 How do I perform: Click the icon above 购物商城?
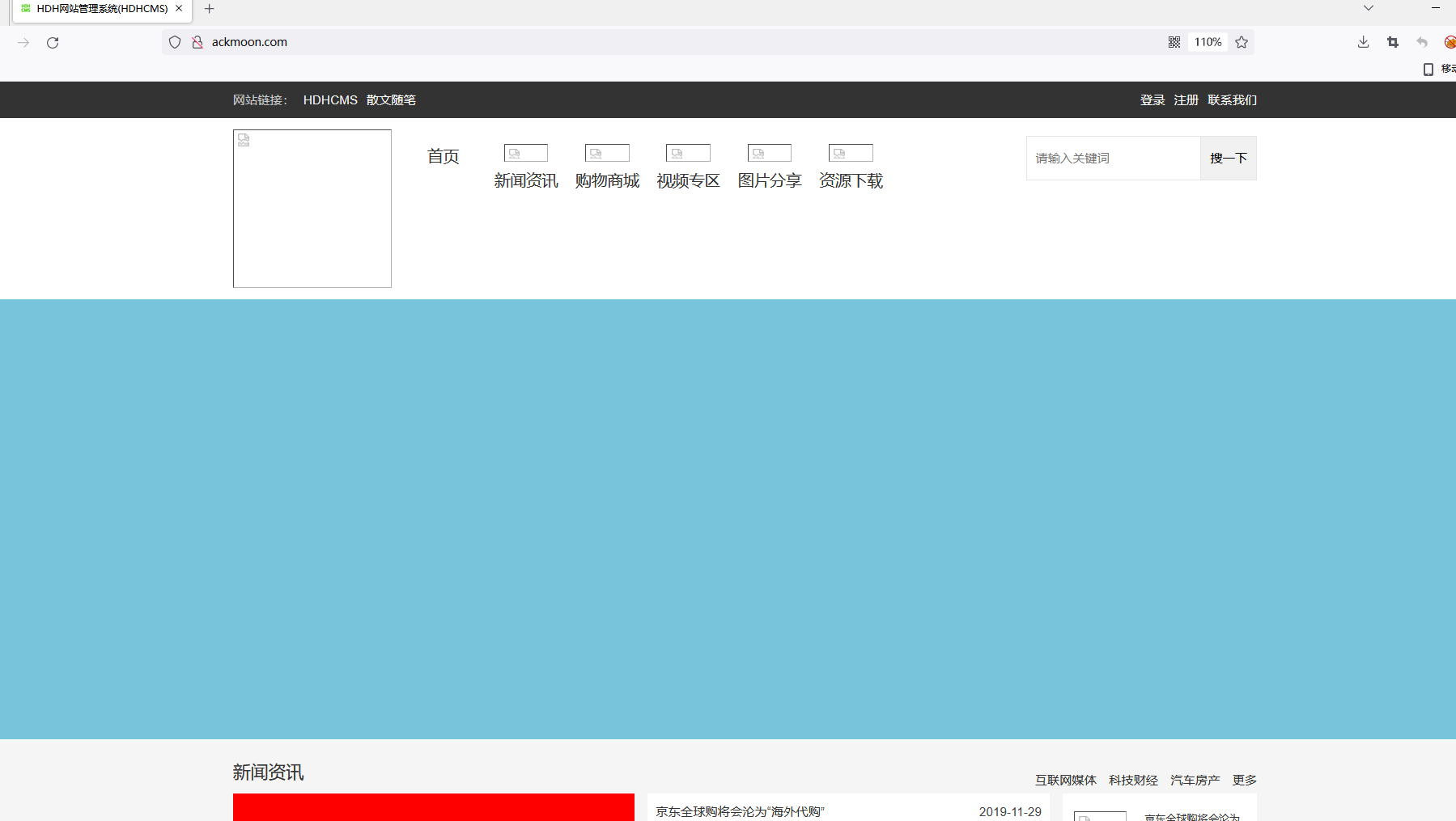pyautogui.click(x=607, y=153)
